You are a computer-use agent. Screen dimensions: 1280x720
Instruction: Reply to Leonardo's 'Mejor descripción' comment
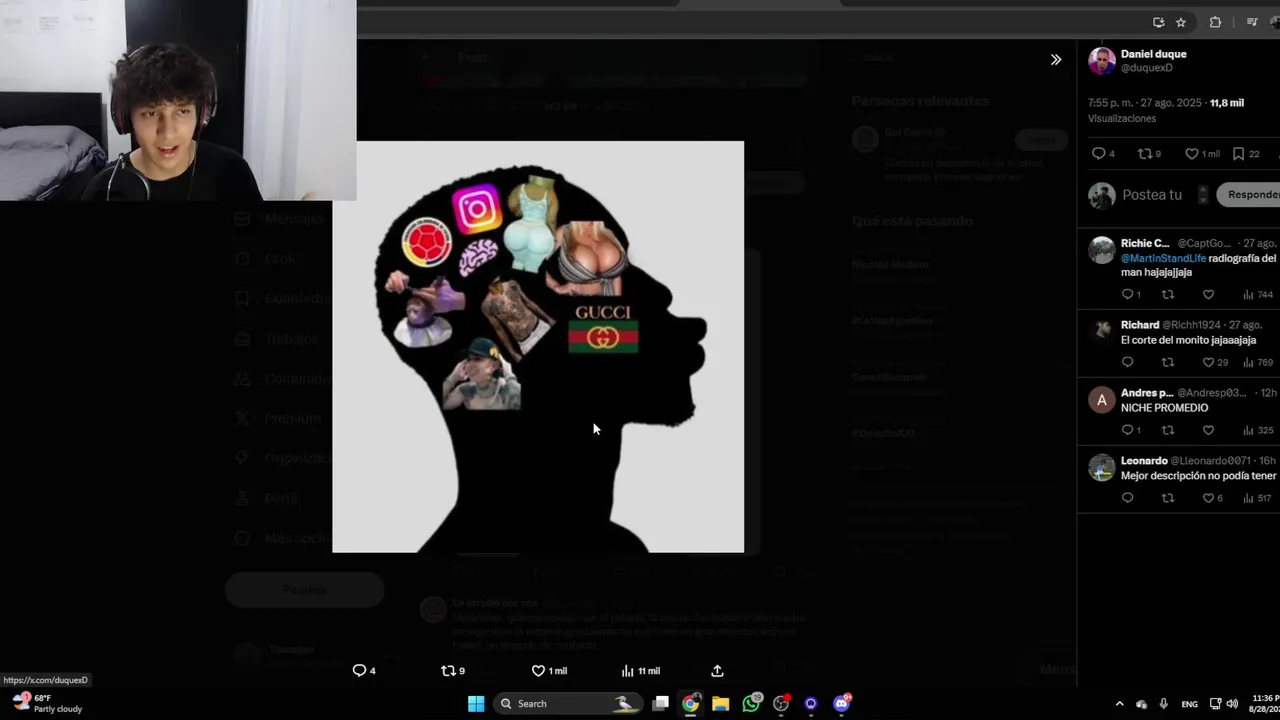pyautogui.click(x=1127, y=498)
